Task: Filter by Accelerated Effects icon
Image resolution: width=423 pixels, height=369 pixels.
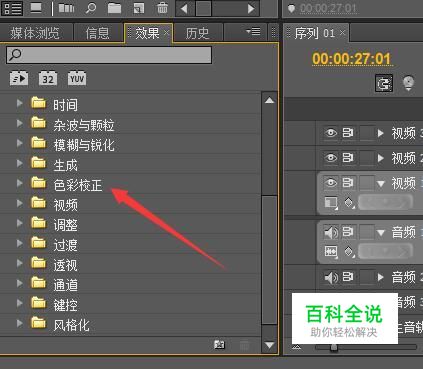Action: (x=19, y=79)
